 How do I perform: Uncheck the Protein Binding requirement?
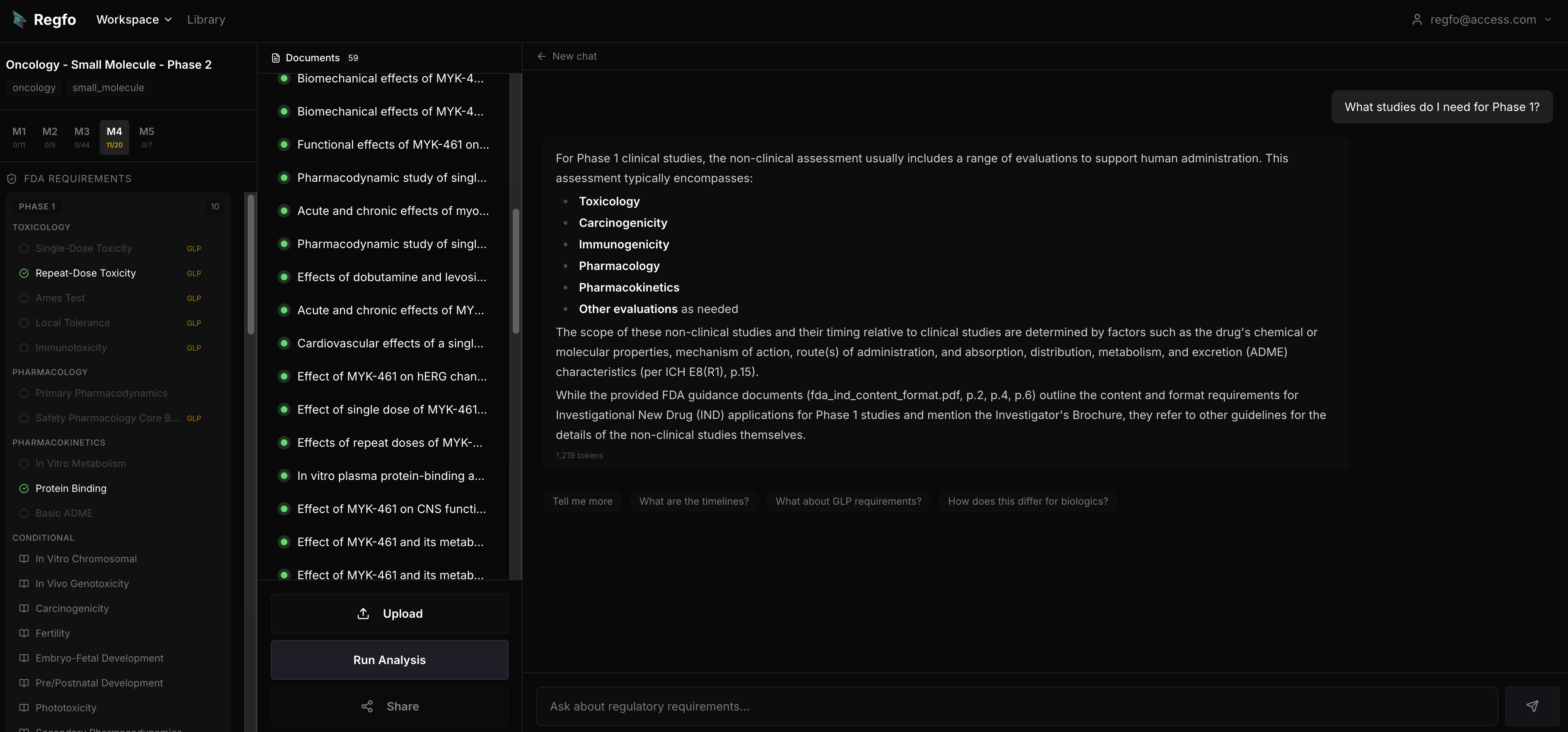click(24, 488)
